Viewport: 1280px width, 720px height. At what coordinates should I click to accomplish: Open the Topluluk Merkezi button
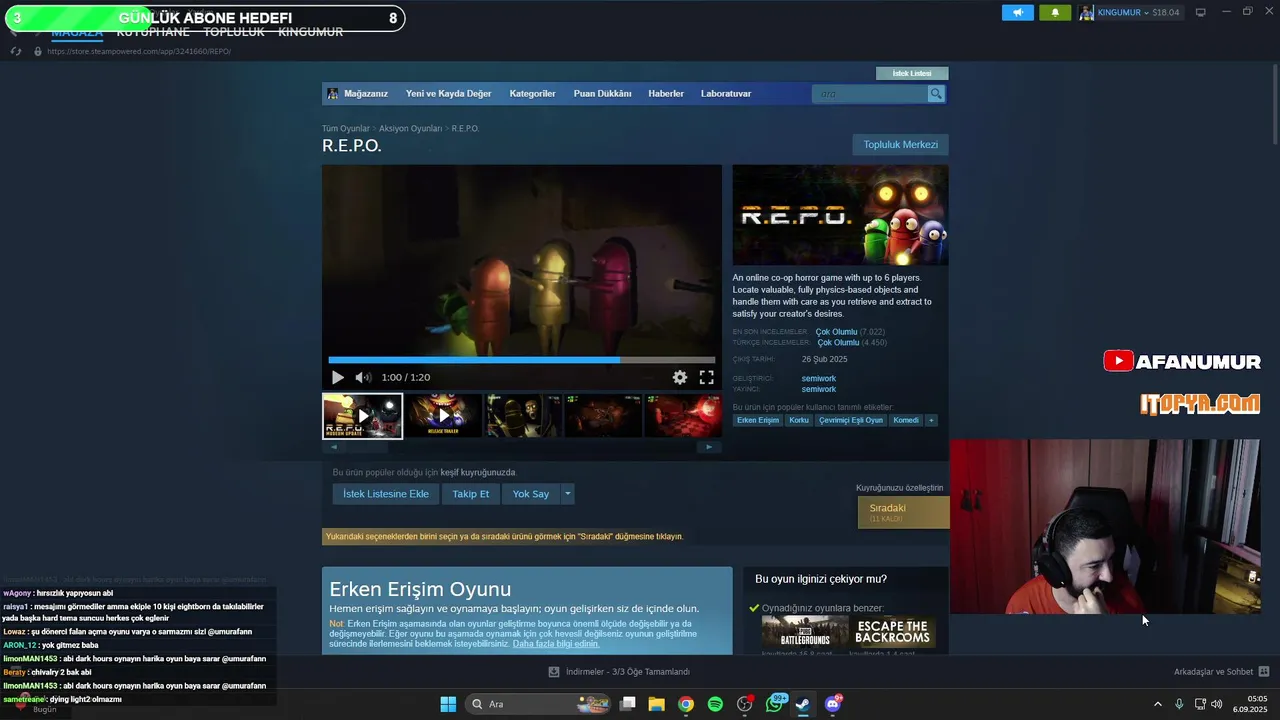pos(900,144)
